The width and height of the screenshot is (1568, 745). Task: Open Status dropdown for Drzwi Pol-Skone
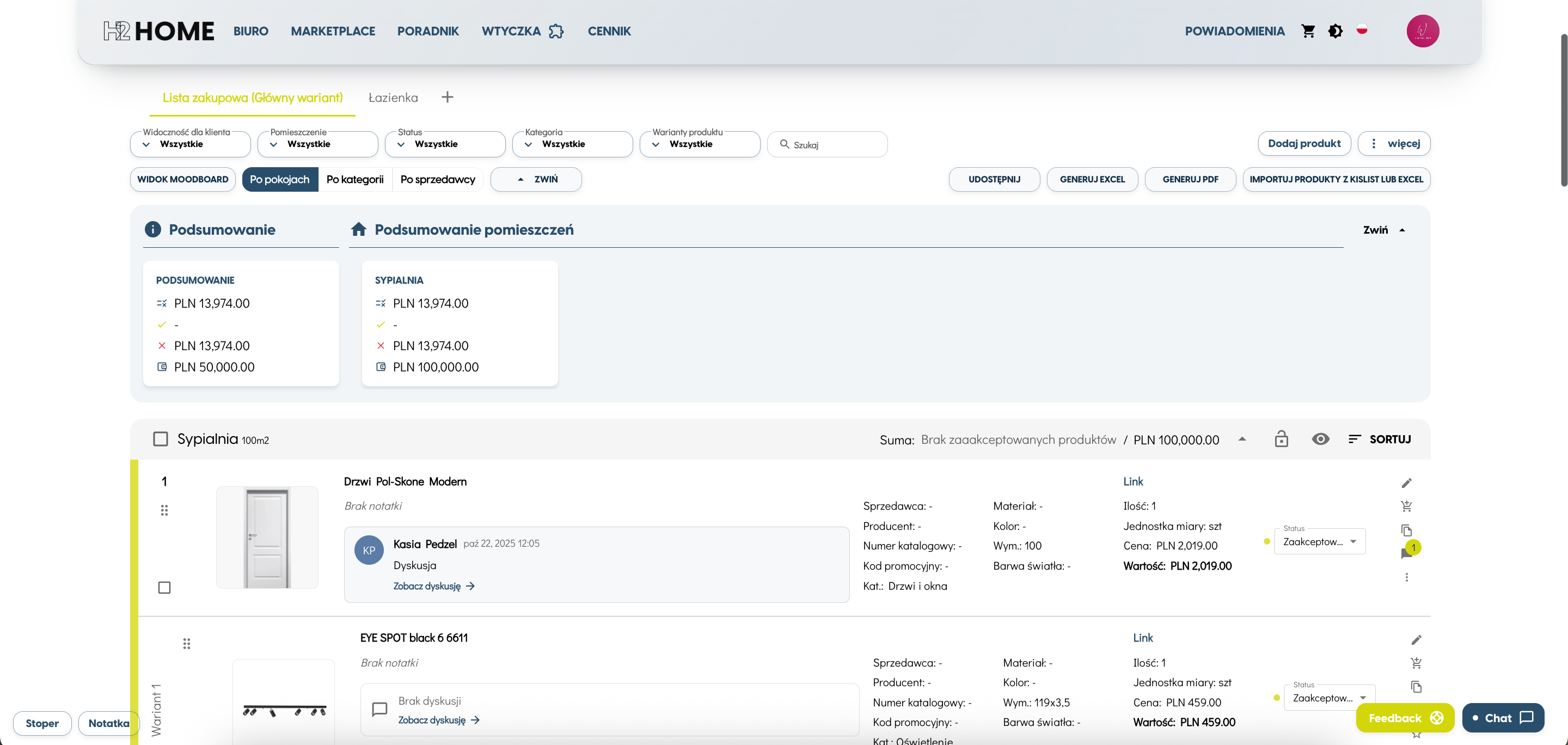coord(1320,541)
